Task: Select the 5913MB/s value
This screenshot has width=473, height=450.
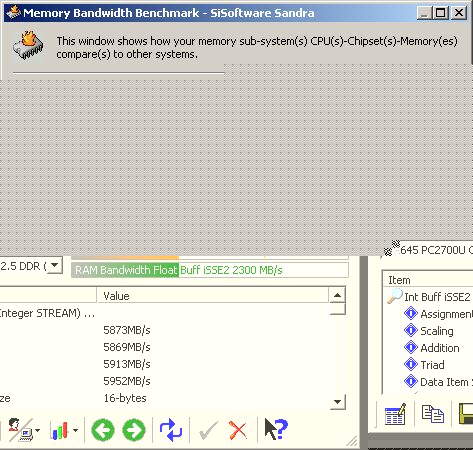Action: pyautogui.click(x=127, y=364)
